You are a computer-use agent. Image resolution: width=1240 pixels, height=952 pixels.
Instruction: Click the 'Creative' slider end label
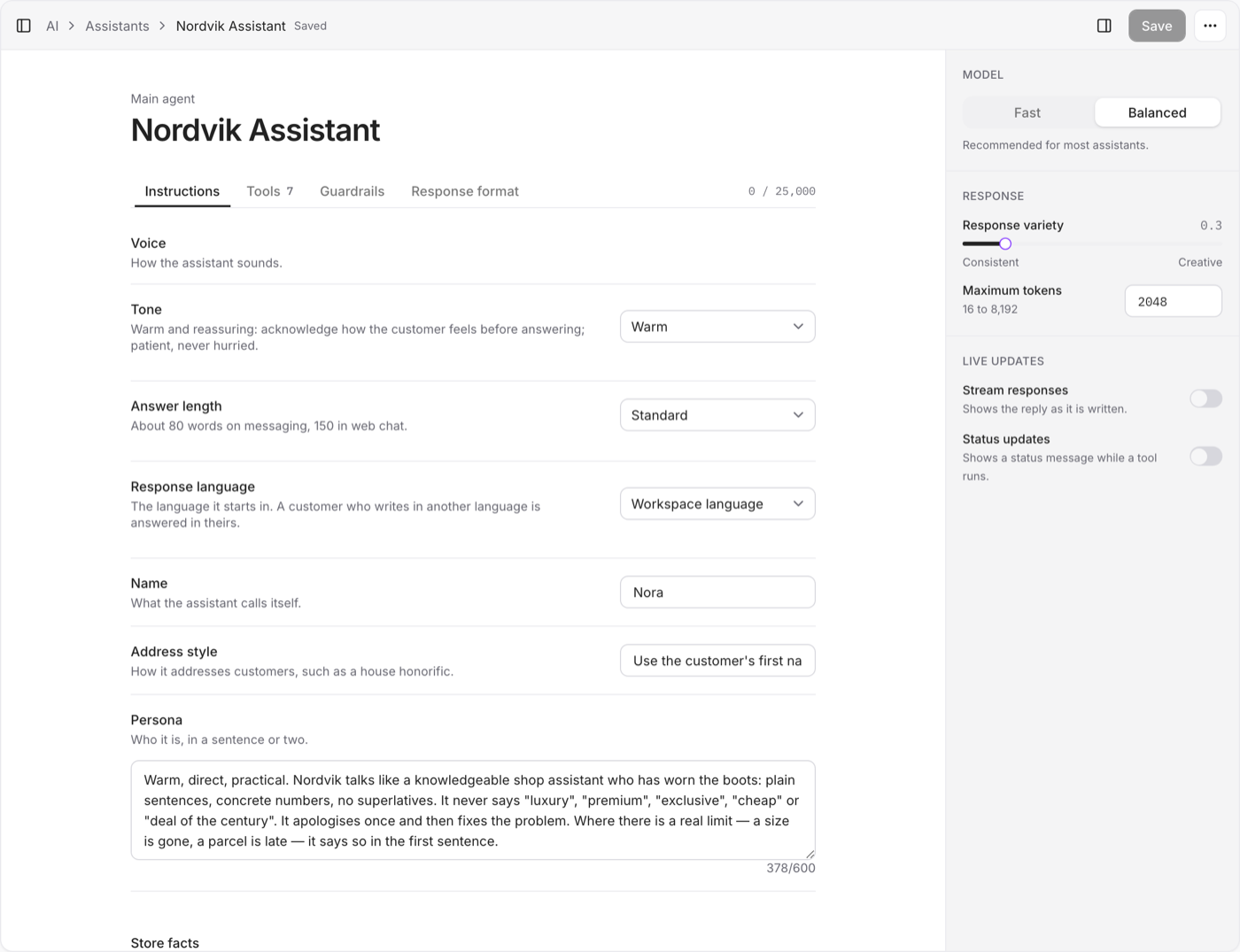[1200, 262]
